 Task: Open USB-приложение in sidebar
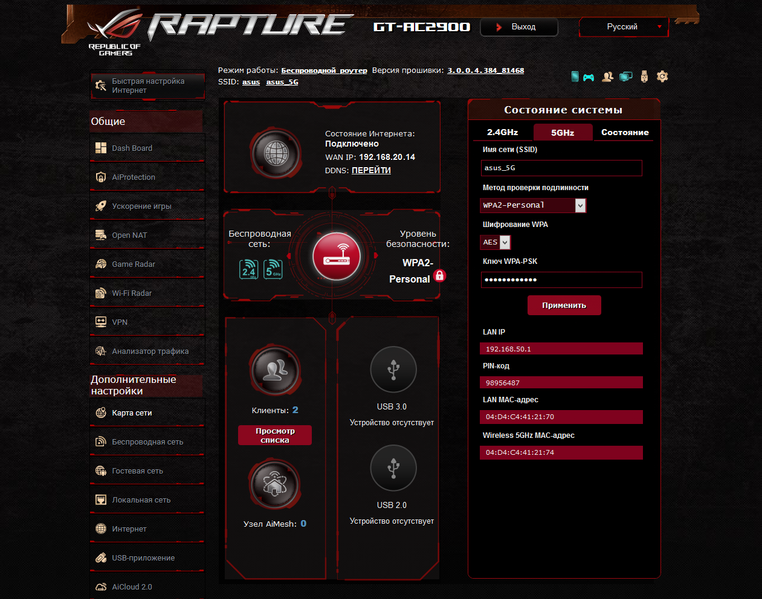[147, 558]
